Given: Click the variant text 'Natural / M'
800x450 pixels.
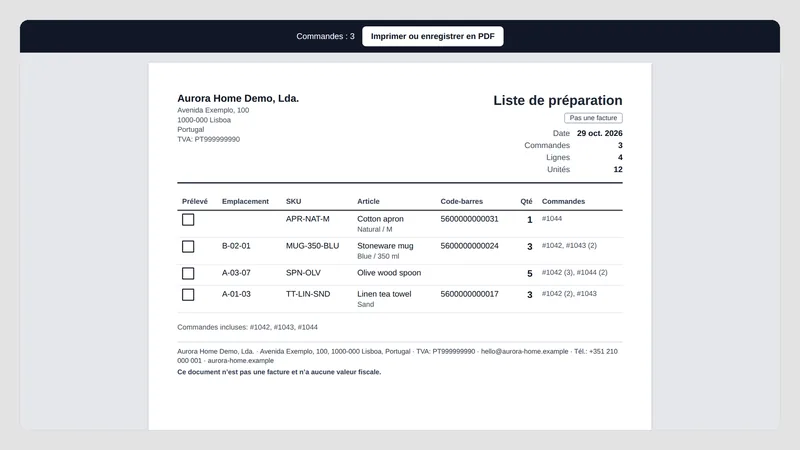Looking at the screenshot, I should coord(374,230).
